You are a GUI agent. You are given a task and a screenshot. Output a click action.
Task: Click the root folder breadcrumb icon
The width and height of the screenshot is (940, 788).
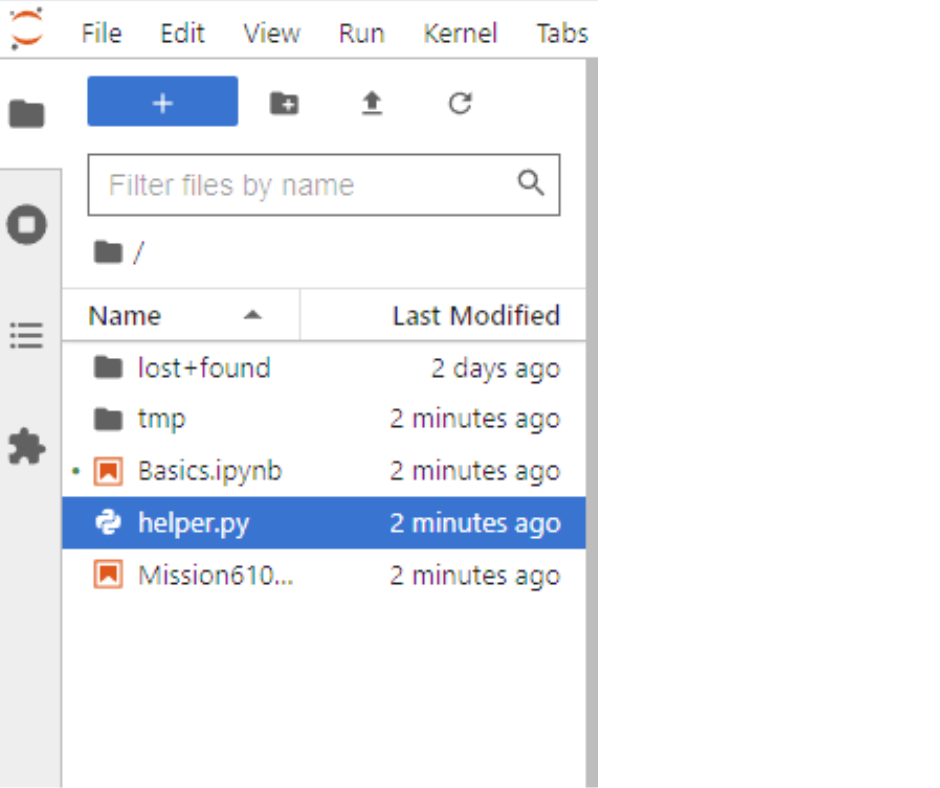pos(108,252)
